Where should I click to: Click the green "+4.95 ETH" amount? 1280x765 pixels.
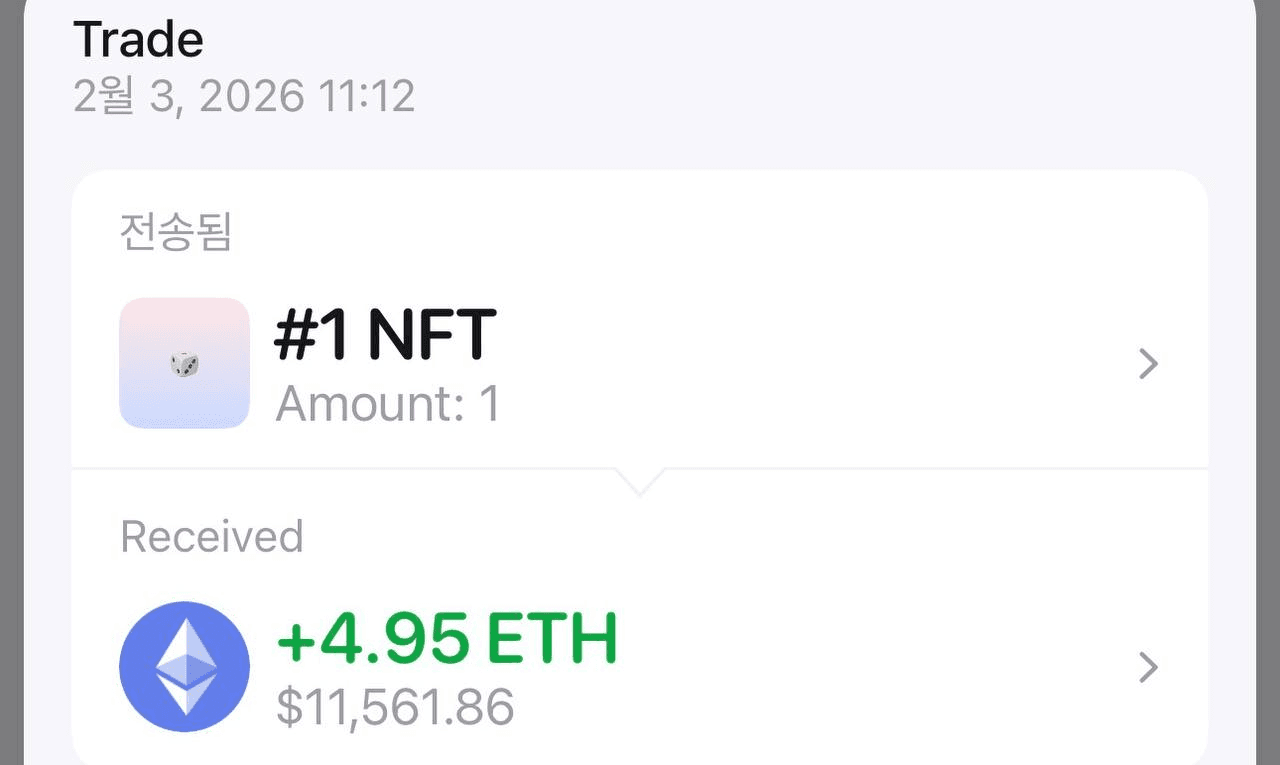447,640
